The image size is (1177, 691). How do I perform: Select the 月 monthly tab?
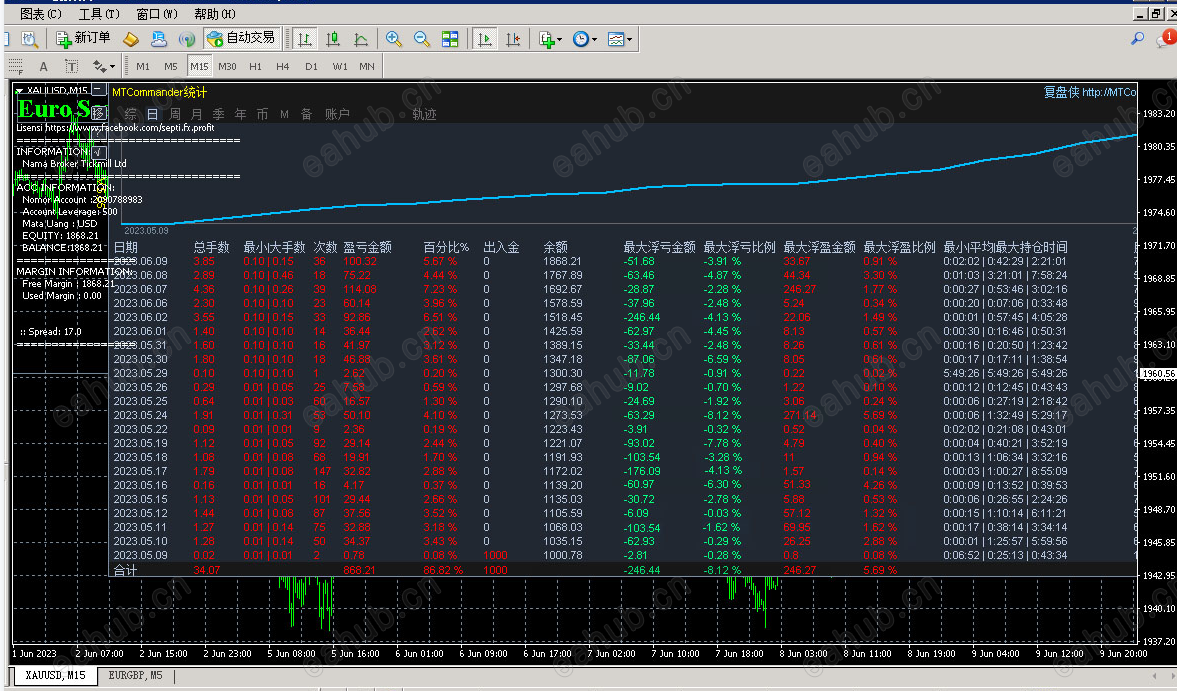point(197,114)
